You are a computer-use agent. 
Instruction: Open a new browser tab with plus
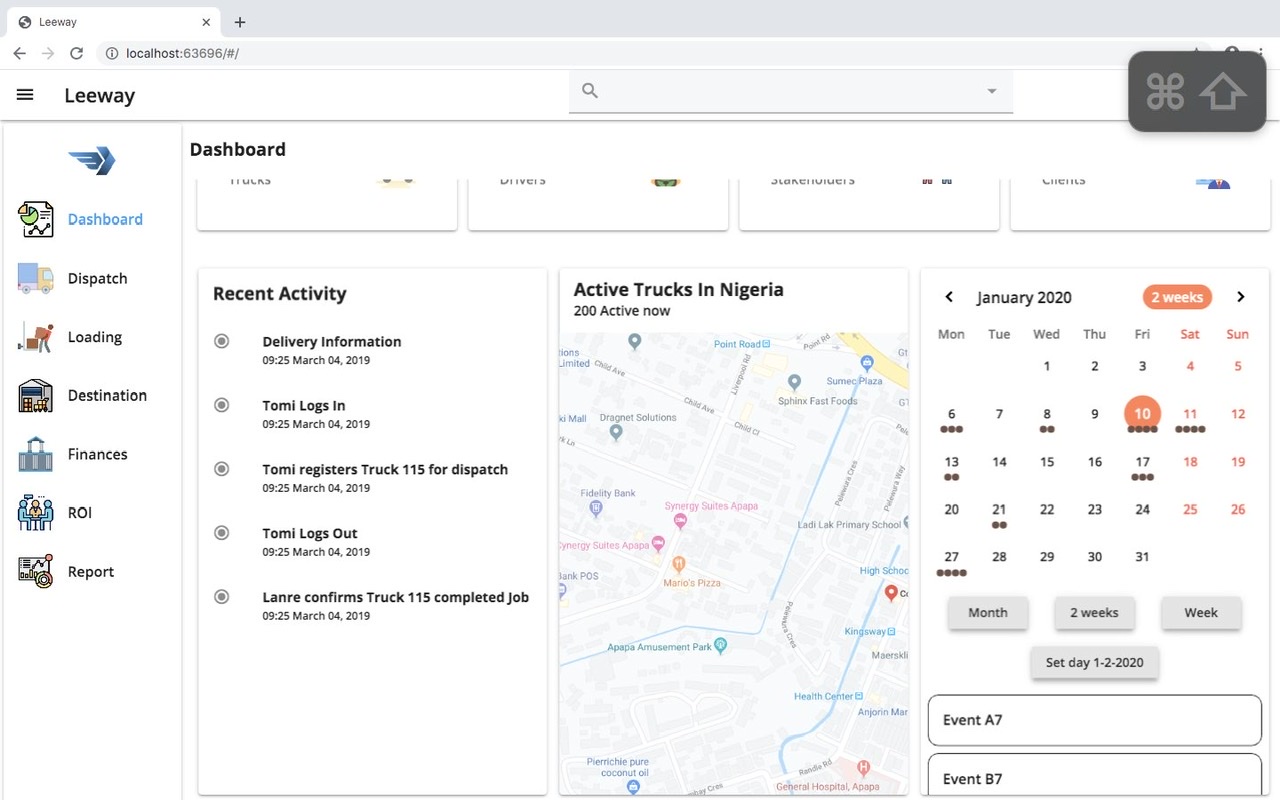(240, 22)
